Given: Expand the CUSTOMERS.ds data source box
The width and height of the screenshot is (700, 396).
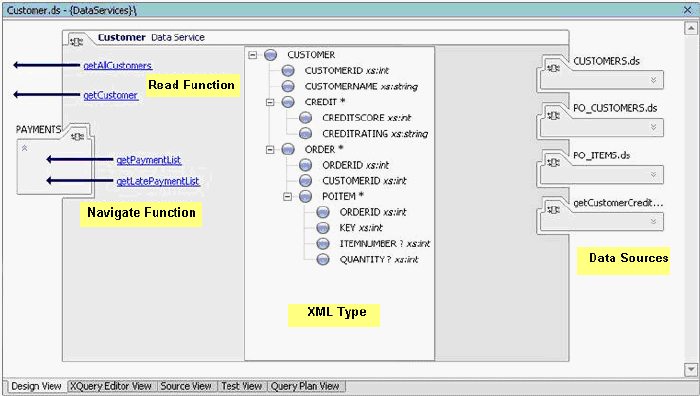Looking at the screenshot, I should pos(653,80).
